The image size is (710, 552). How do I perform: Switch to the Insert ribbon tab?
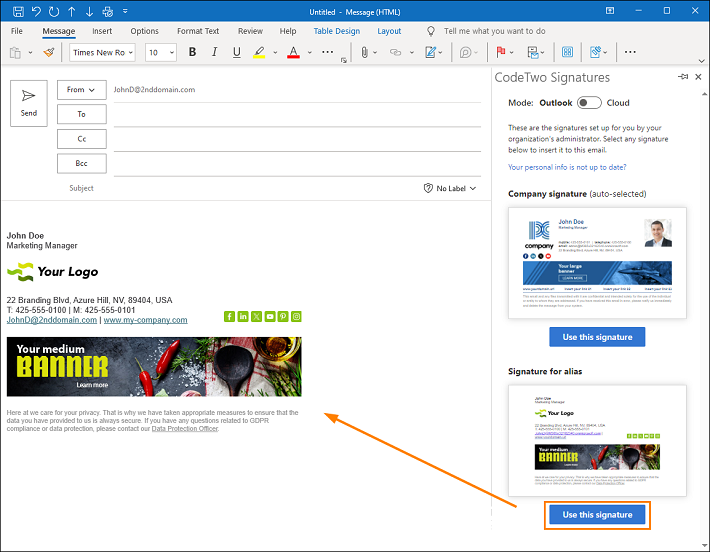102,31
